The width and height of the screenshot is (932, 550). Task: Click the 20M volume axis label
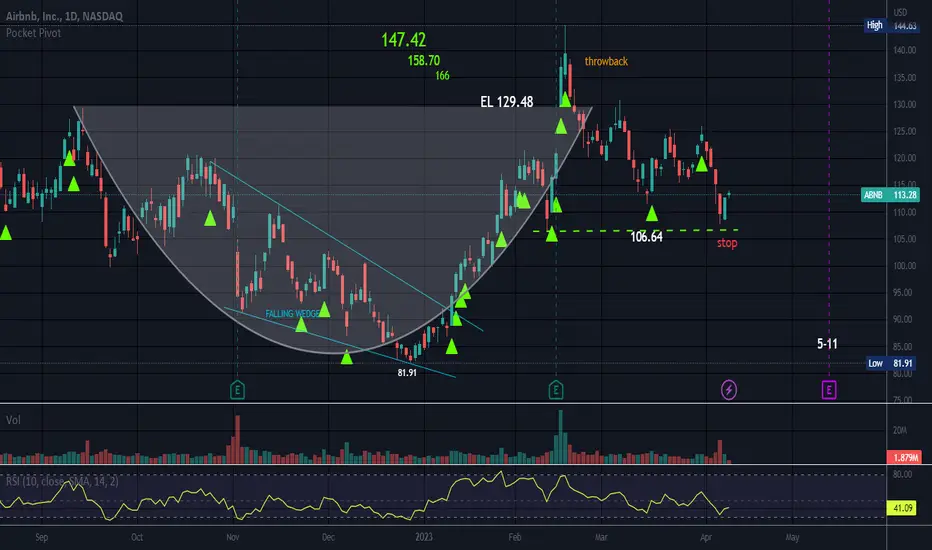pos(900,430)
